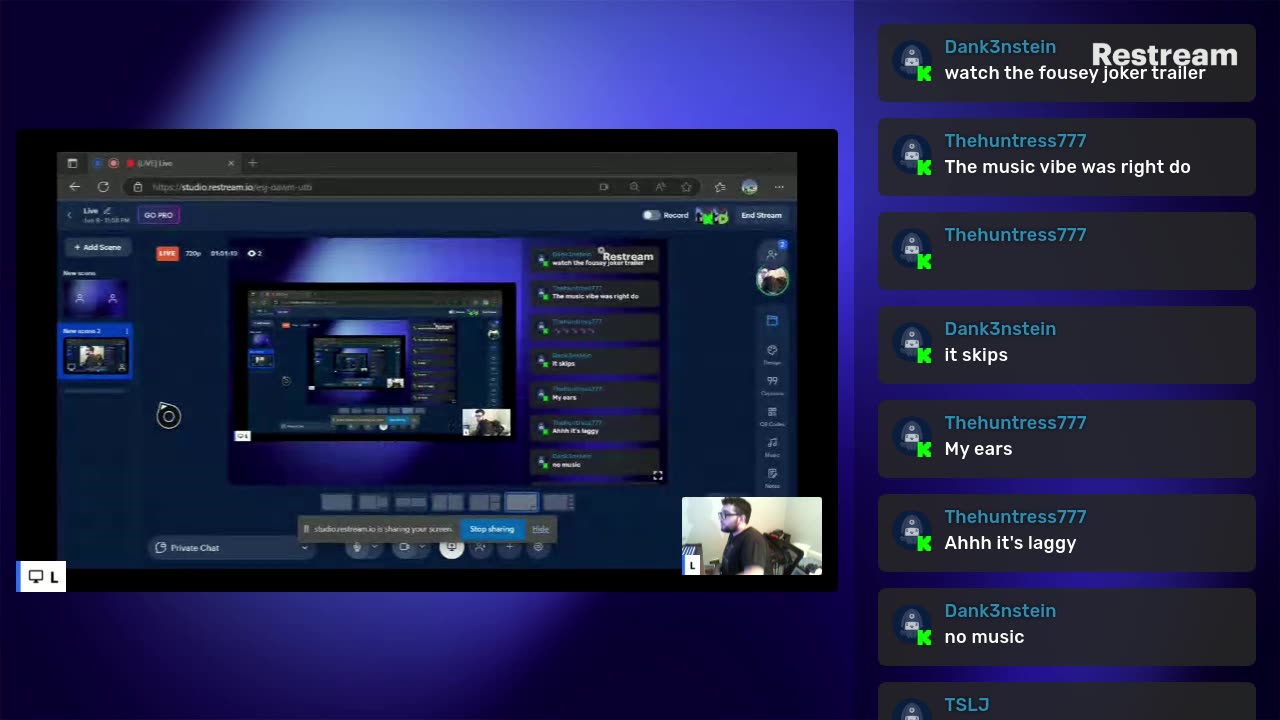Screen dimensions: 1280x720
Task: Open the invite guests icon
Action: click(x=772, y=254)
